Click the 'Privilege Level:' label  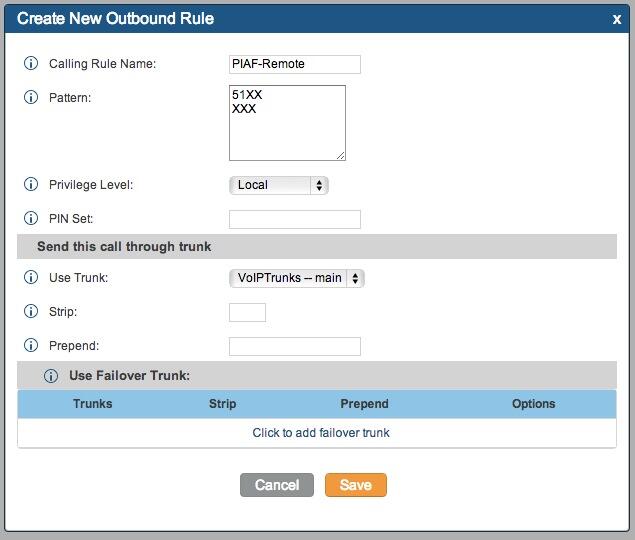(x=91, y=185)
